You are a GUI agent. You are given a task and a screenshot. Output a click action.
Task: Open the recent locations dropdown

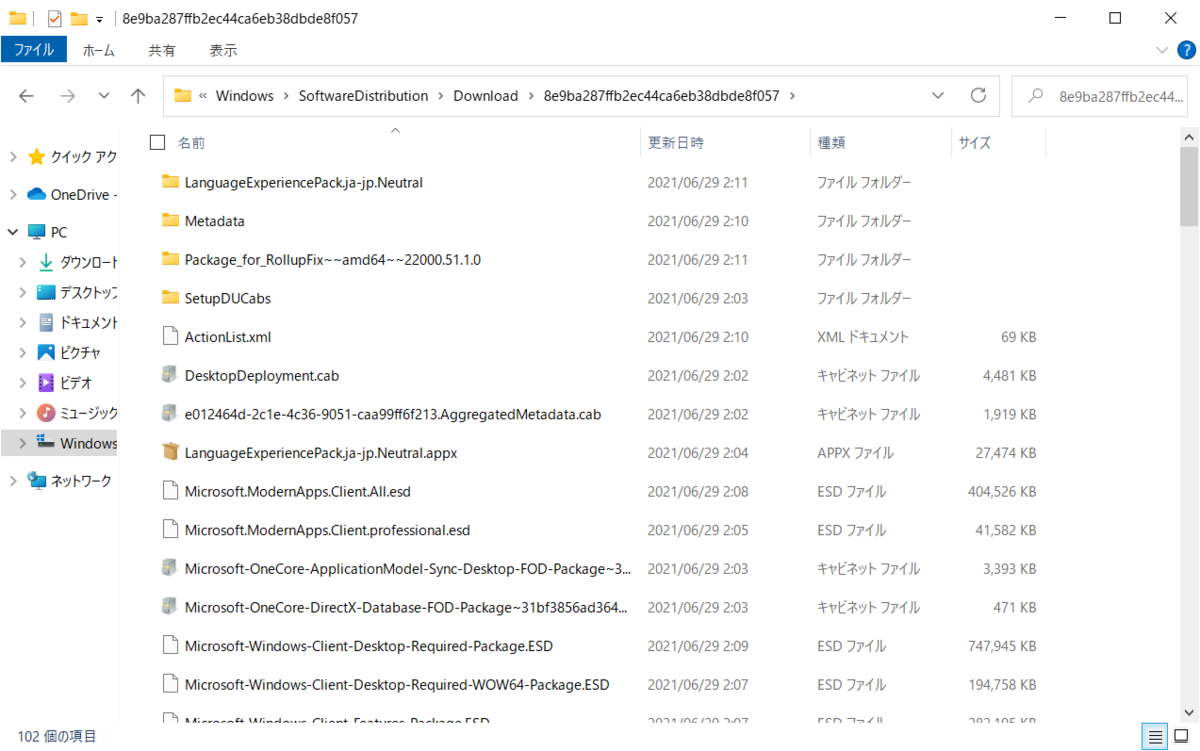pyautogui.click(x=104, y=96)
